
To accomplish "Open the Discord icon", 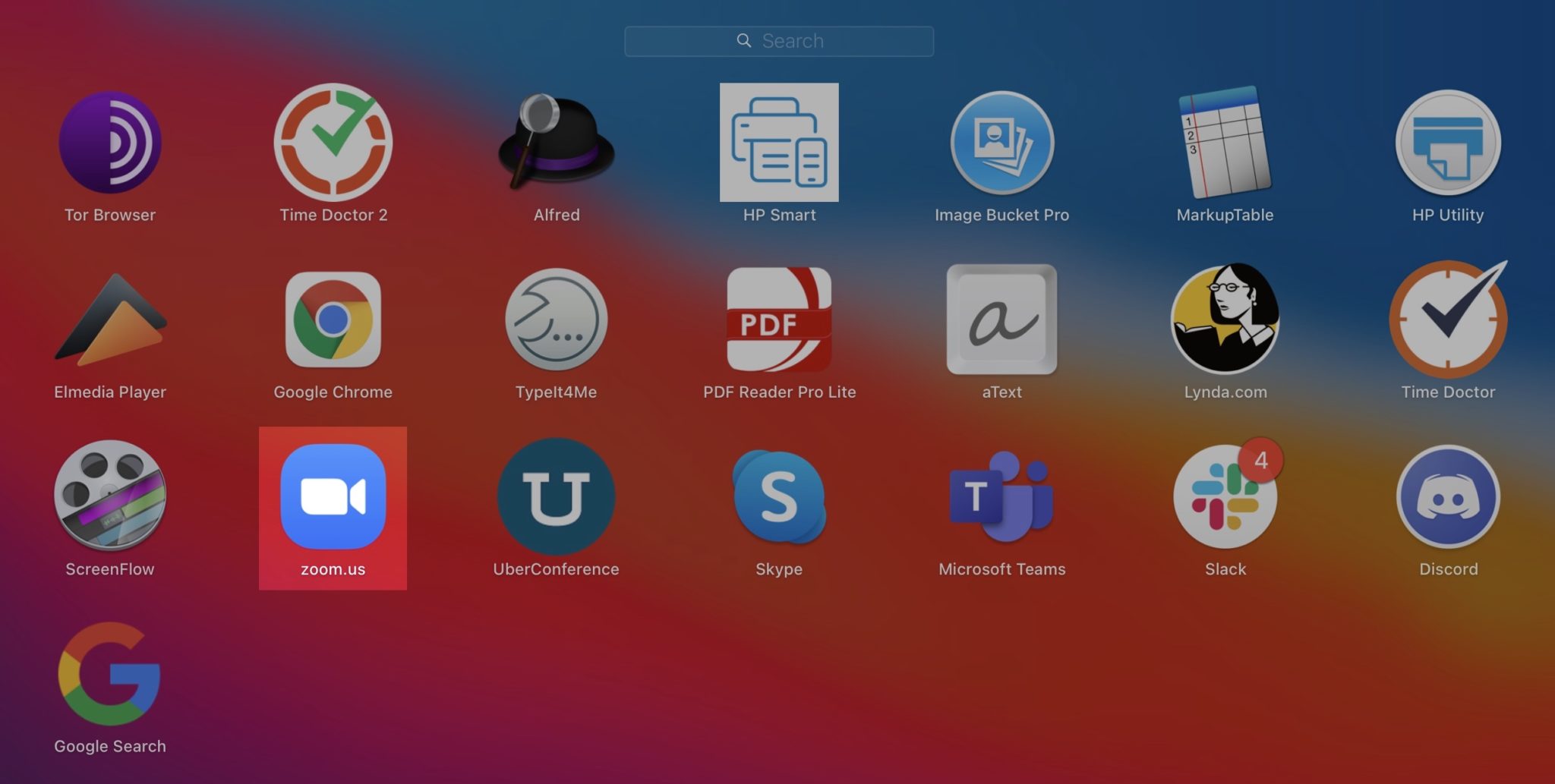I will 1448,496.
